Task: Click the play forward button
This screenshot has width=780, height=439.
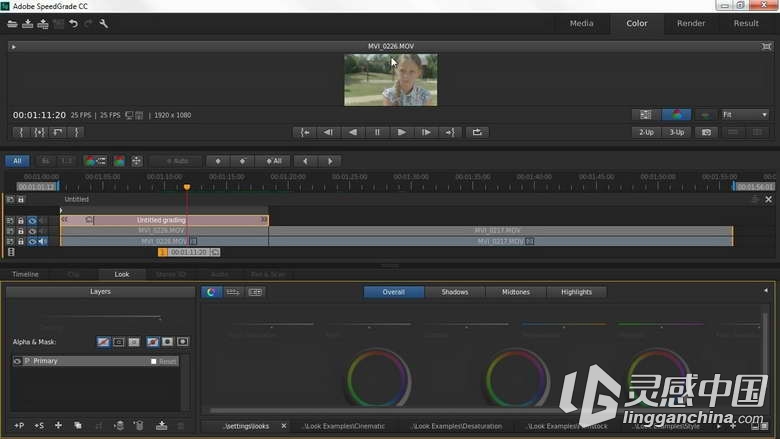Action: 401,132
